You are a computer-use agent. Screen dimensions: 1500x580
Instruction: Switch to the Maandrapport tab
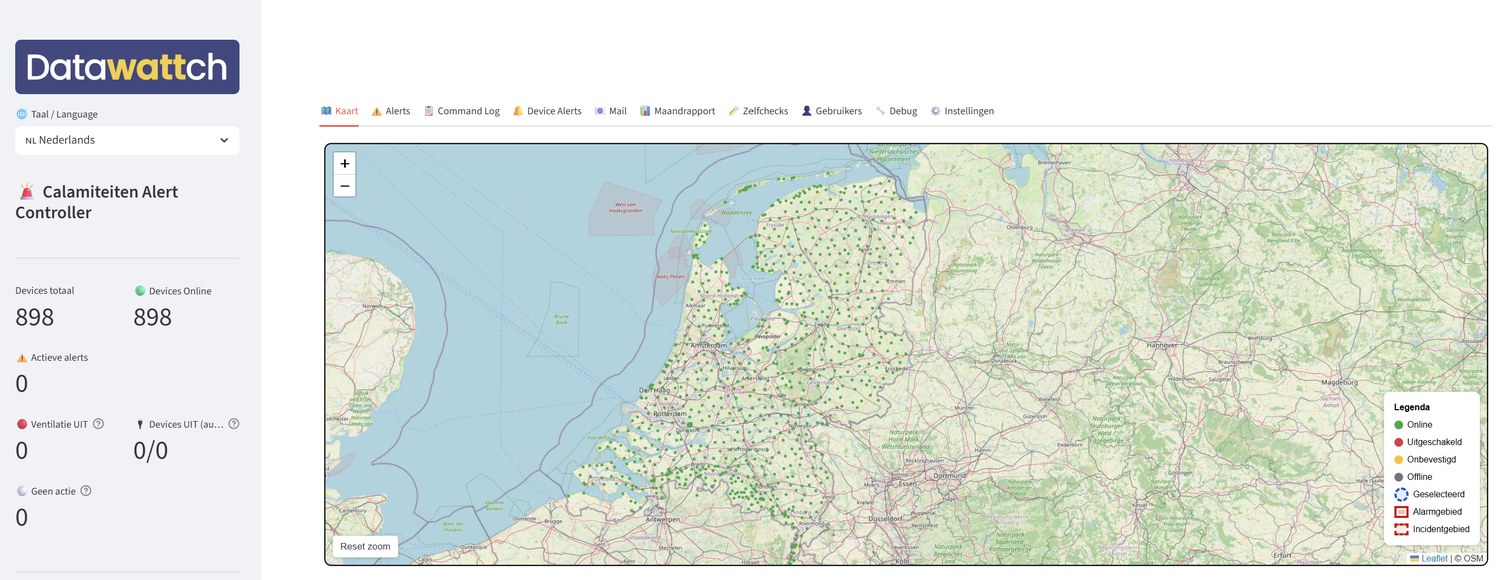[677, 111]
